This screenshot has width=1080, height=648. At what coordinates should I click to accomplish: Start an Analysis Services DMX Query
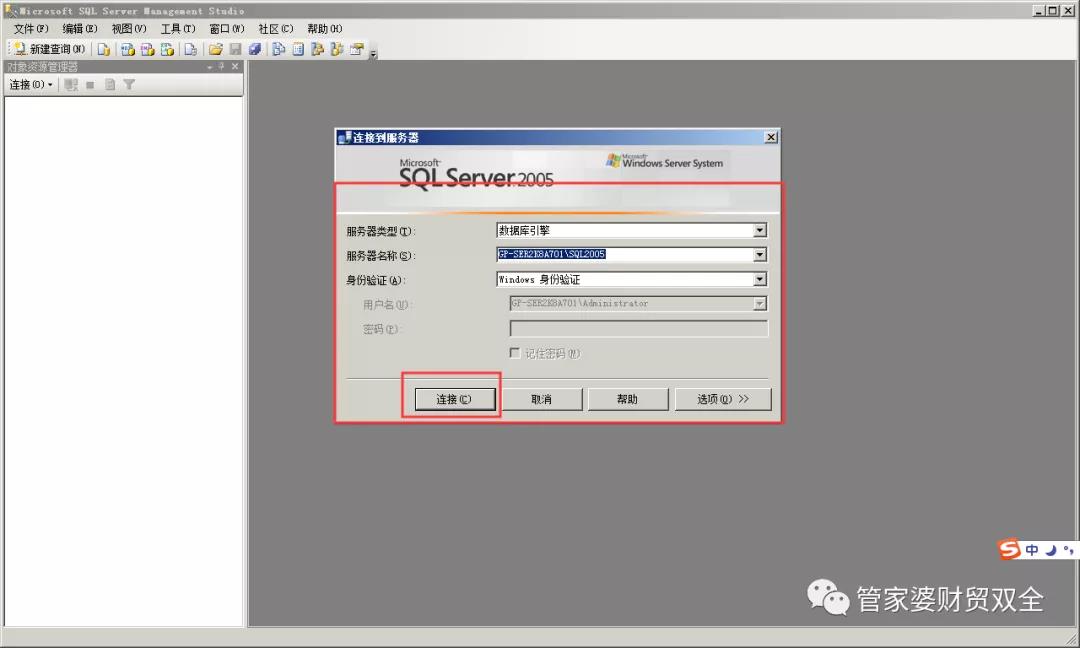(x=147, y=49)
